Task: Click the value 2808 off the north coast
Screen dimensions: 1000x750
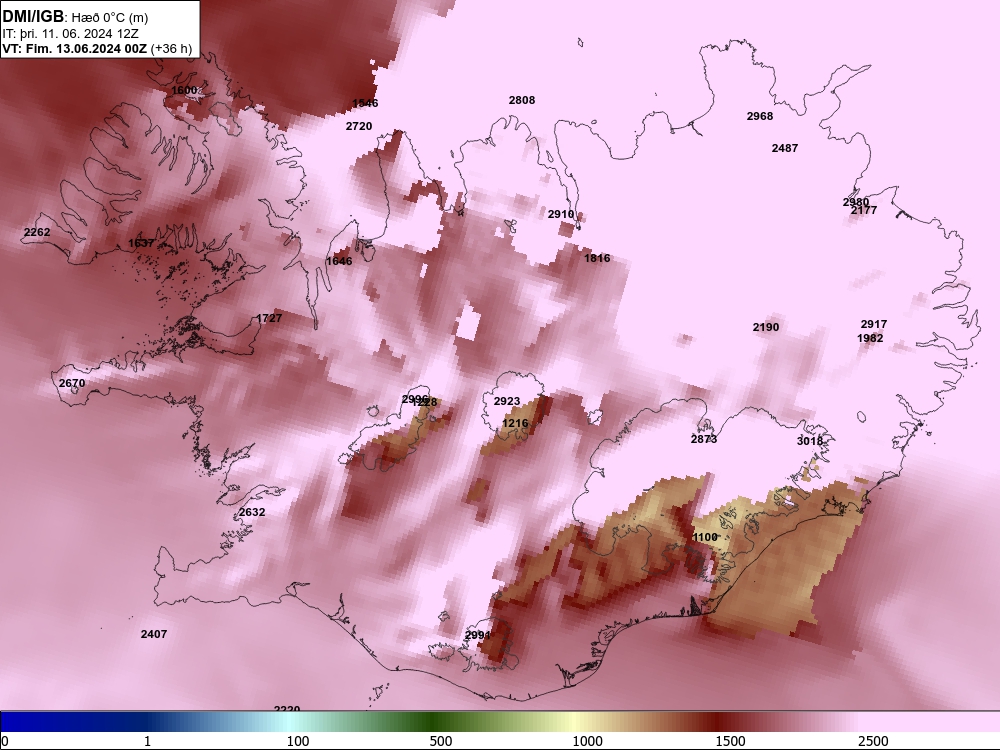Action: [522, 100]
